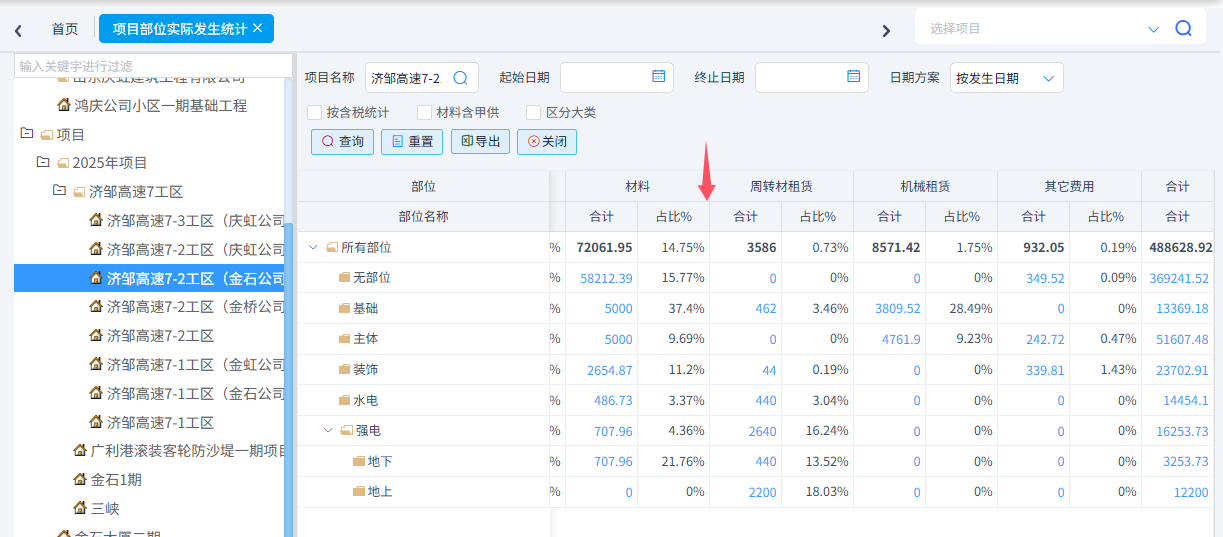Image resolution: width=1223 pixels, height=537 pixels.
Task: Open the start date calendar picker
Action: [x=658, y=77]
